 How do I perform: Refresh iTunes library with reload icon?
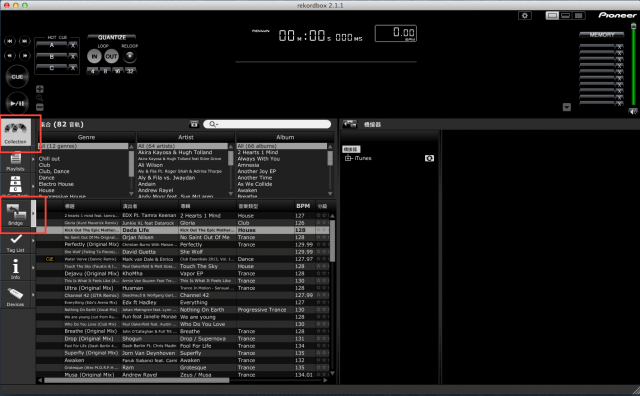429,158
